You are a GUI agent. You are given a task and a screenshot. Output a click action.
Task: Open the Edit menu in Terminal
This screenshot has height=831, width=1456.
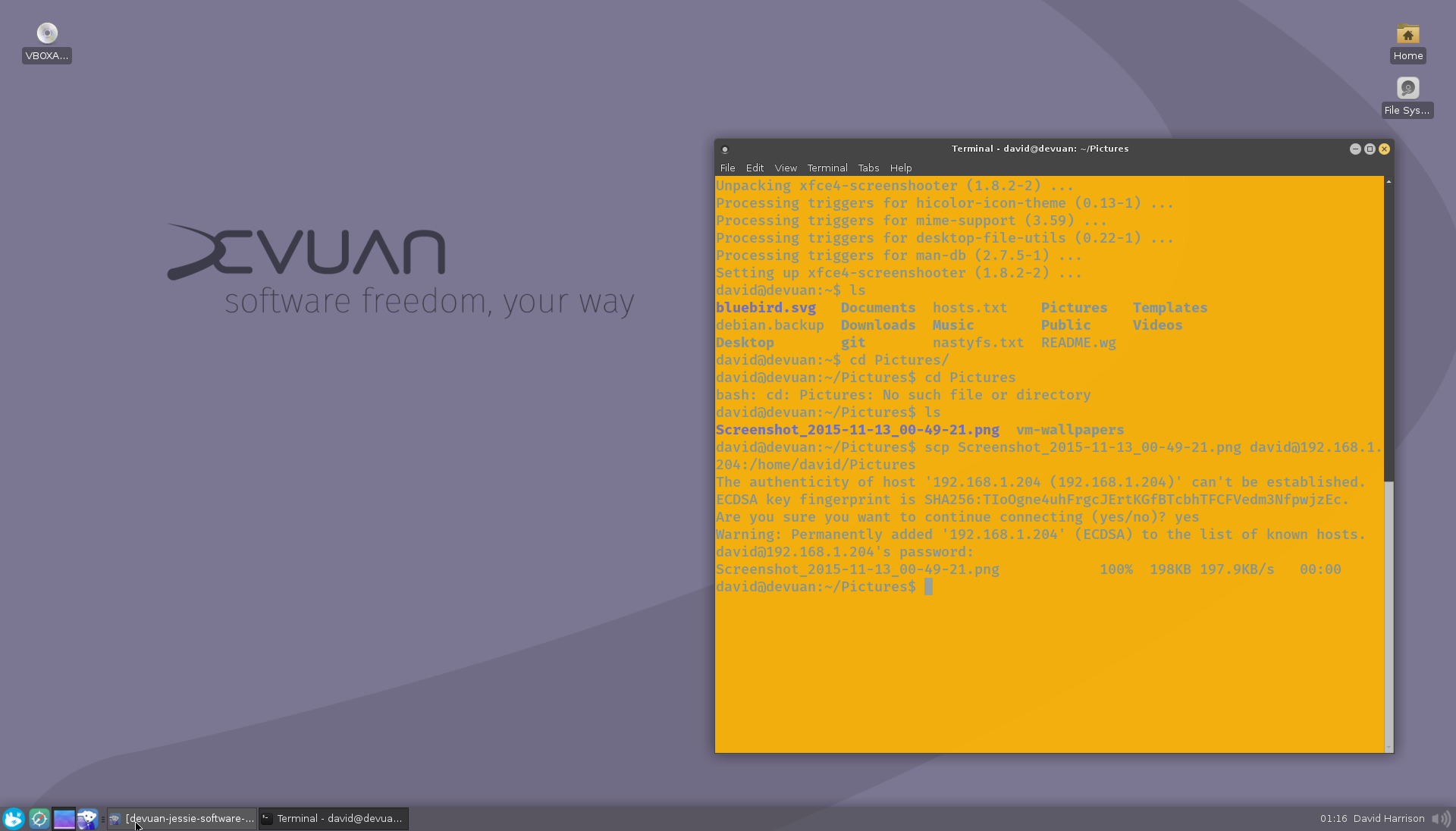(755, 168)
